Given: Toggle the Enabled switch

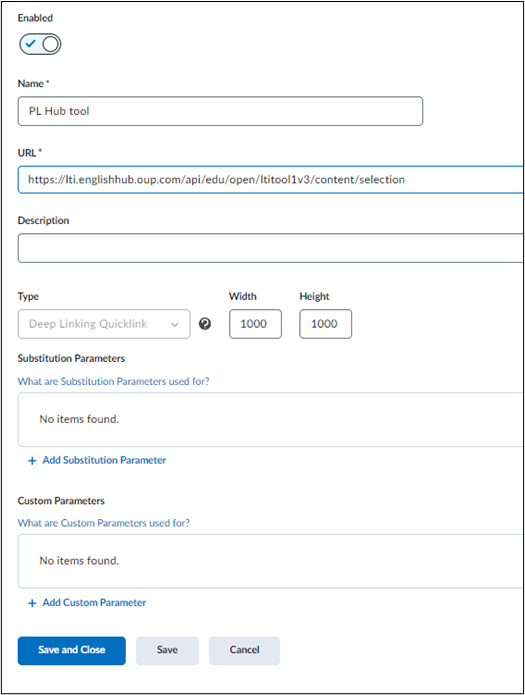Looking at the screenshot, I should (x=40, y=44).
